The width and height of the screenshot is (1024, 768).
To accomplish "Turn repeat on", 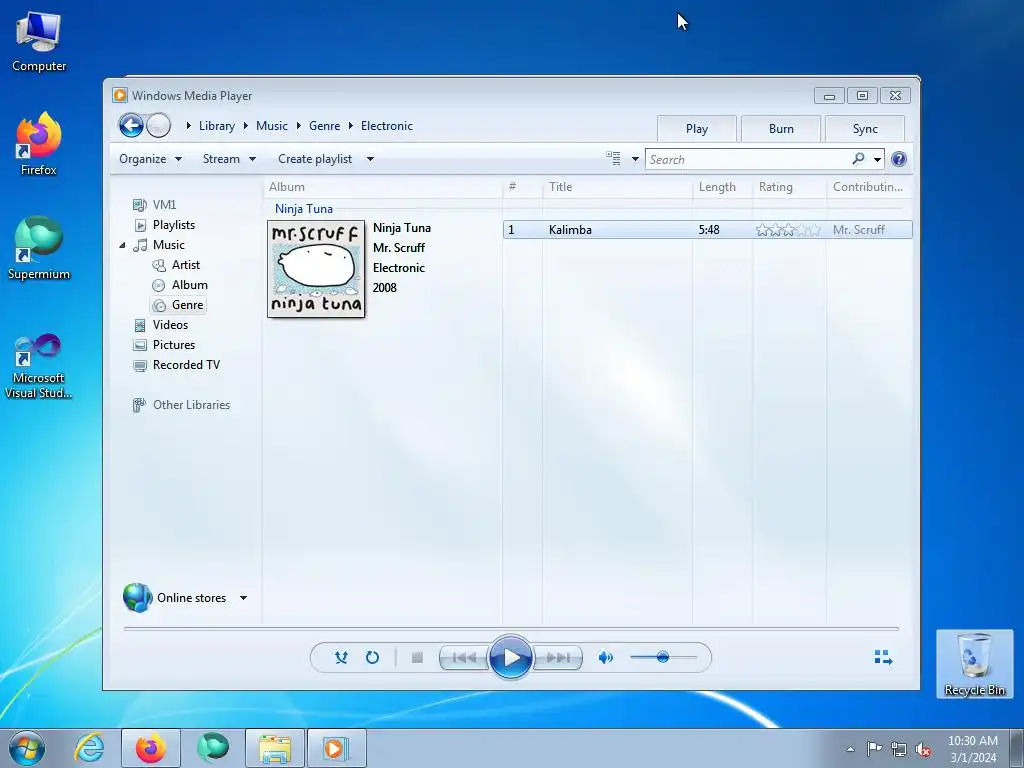I will [372, 658].
